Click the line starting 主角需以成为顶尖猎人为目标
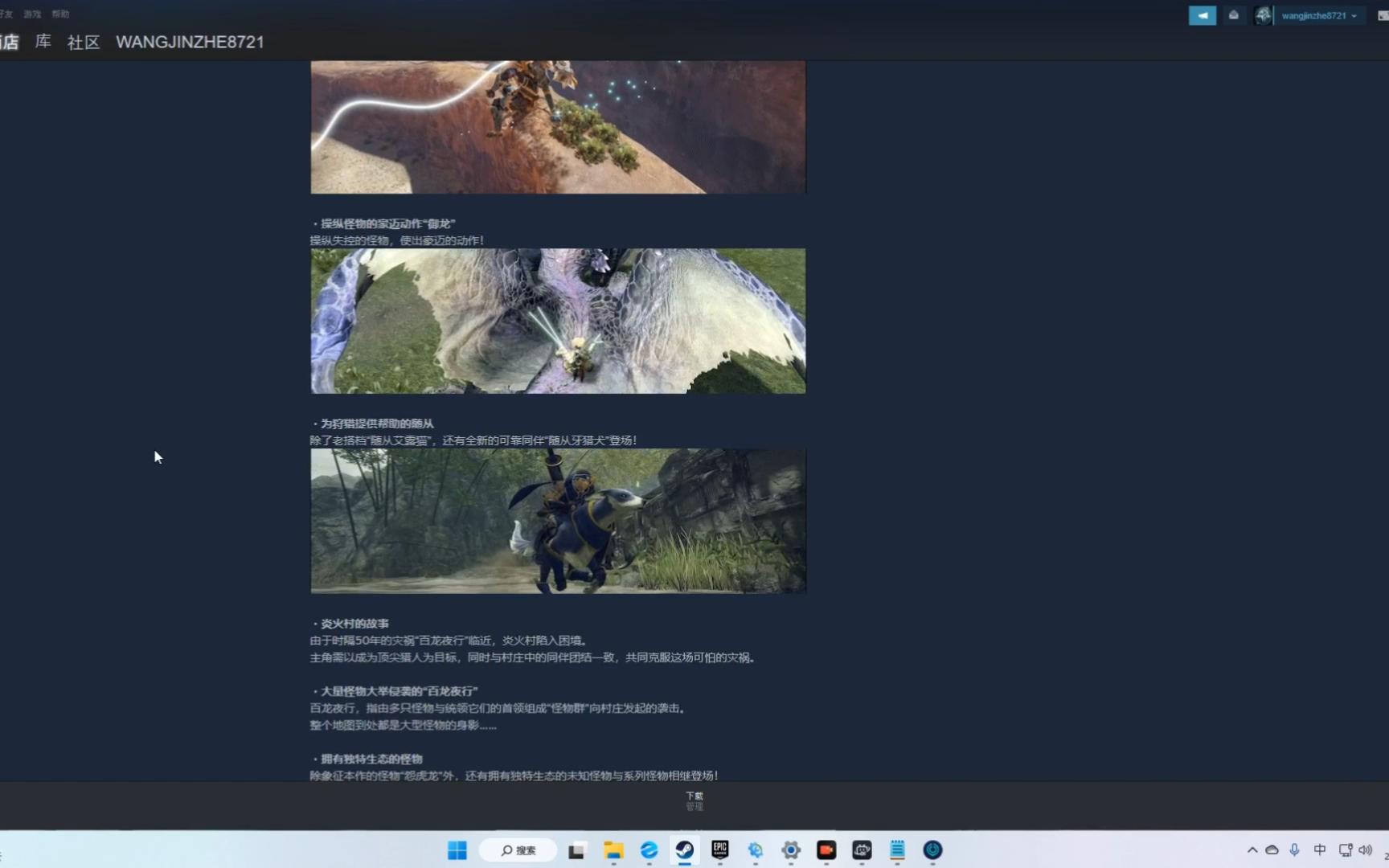1389x868 pixels. coord(533,657)
